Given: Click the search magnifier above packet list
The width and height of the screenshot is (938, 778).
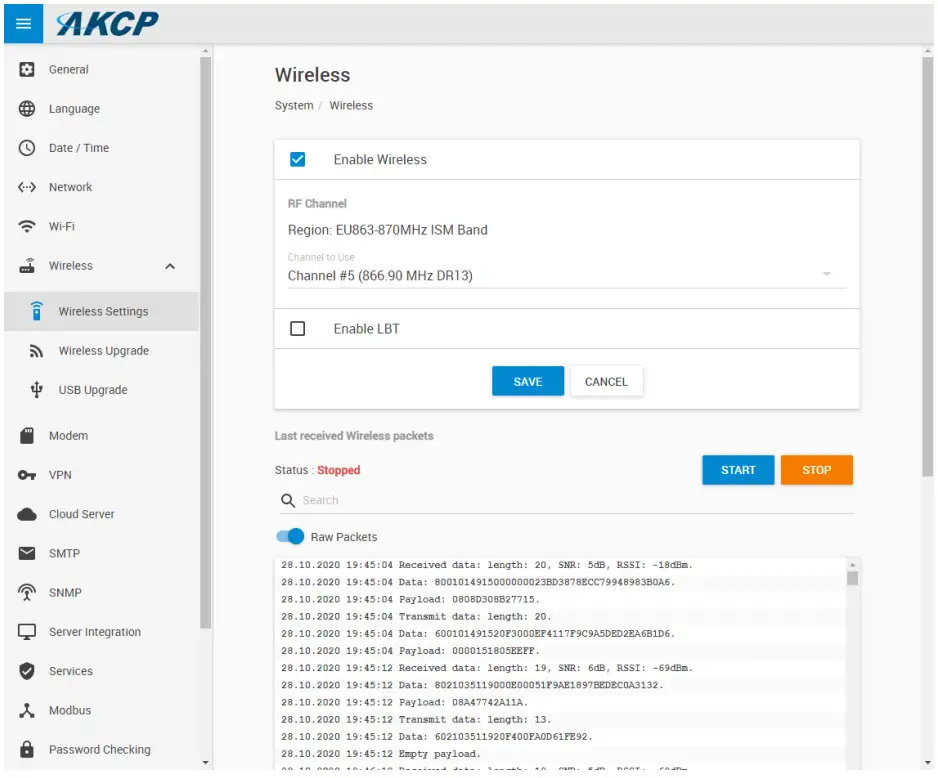Looking at the screenshot, I should point(289,498).
